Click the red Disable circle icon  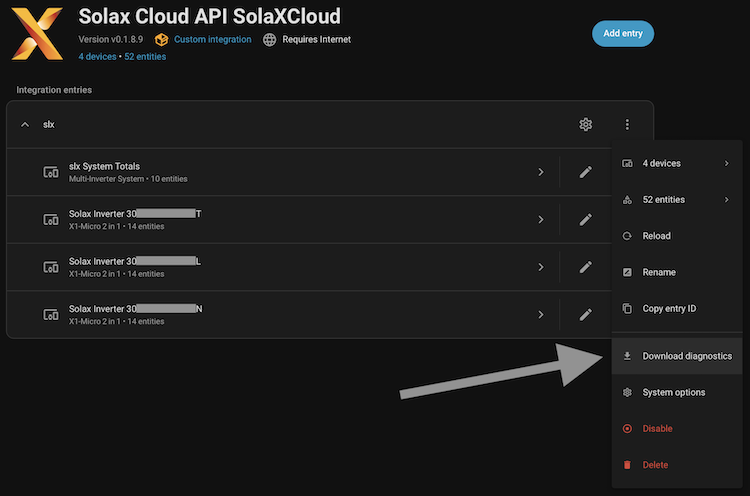[627, 429]
